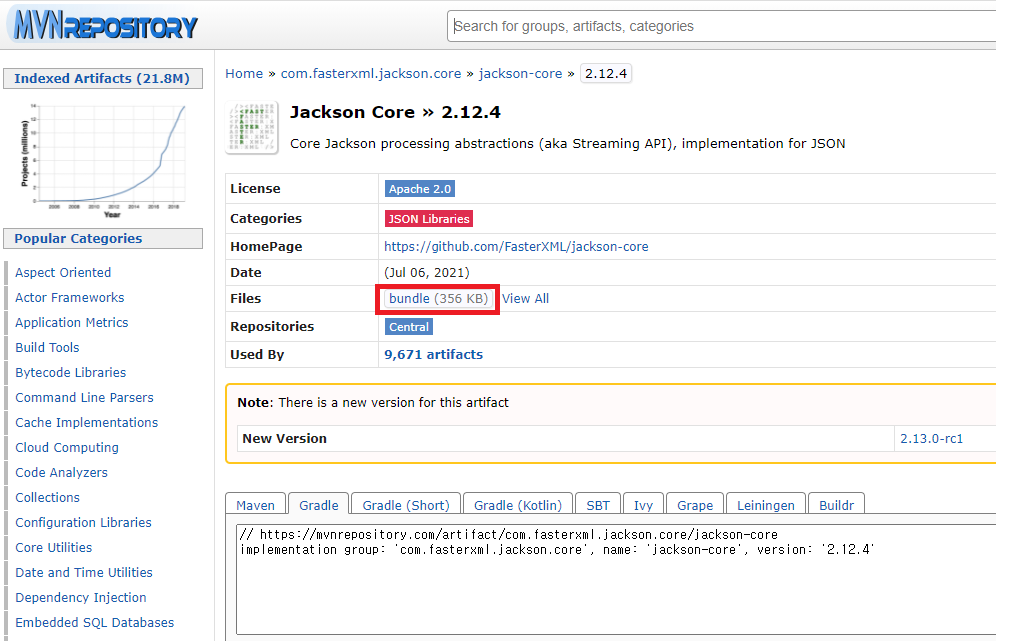1013x643 pixels.
Task: Open Collections category
Action: click(x=48, y=498)
